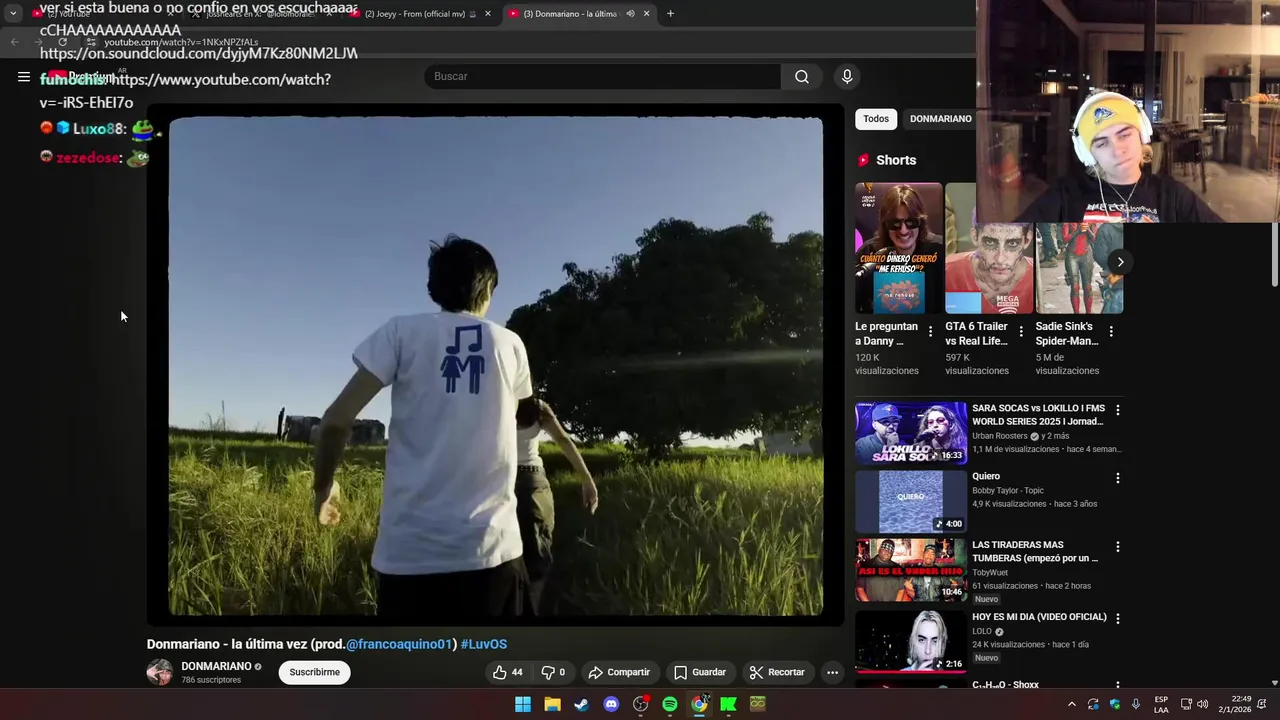Click the page vertical scrollbar
Screen dimensions: 1280x720
(x=1274, y=255)
